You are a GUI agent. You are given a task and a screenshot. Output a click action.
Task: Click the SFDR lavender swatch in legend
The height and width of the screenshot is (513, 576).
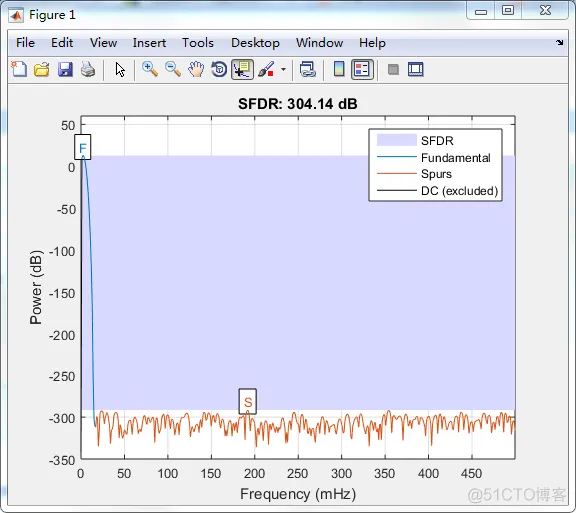click(x=397, y=140)
